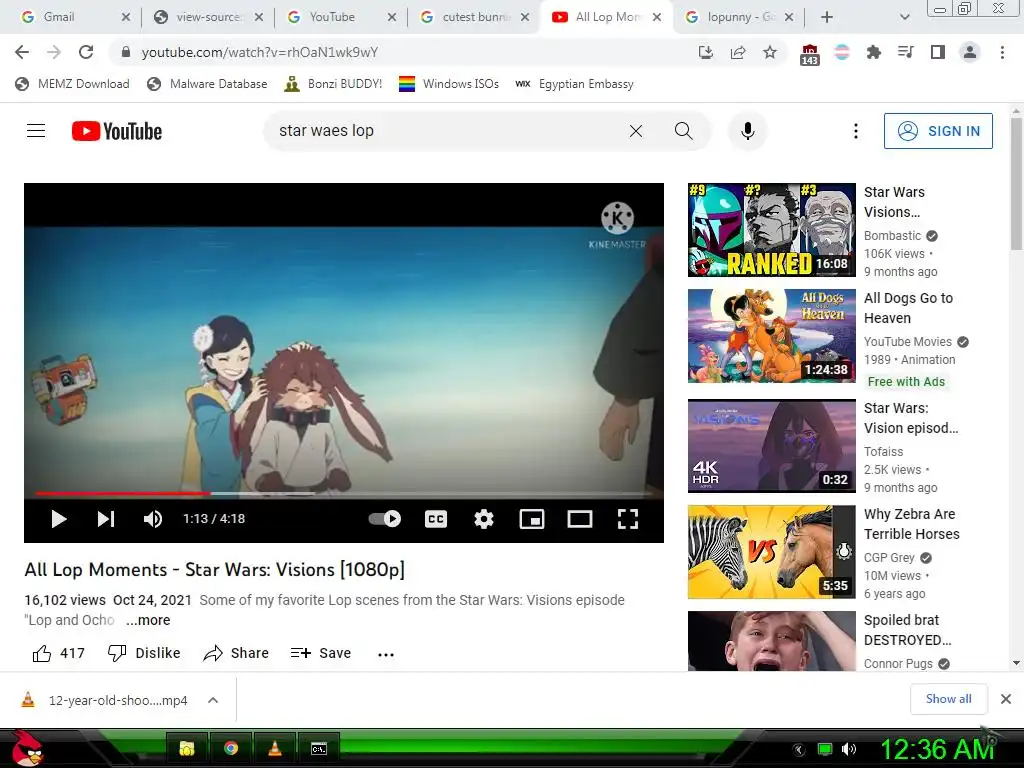Toggle autoplay switch in player
This screenshot has height=768, width=1024.
click(x=385, y=519)
